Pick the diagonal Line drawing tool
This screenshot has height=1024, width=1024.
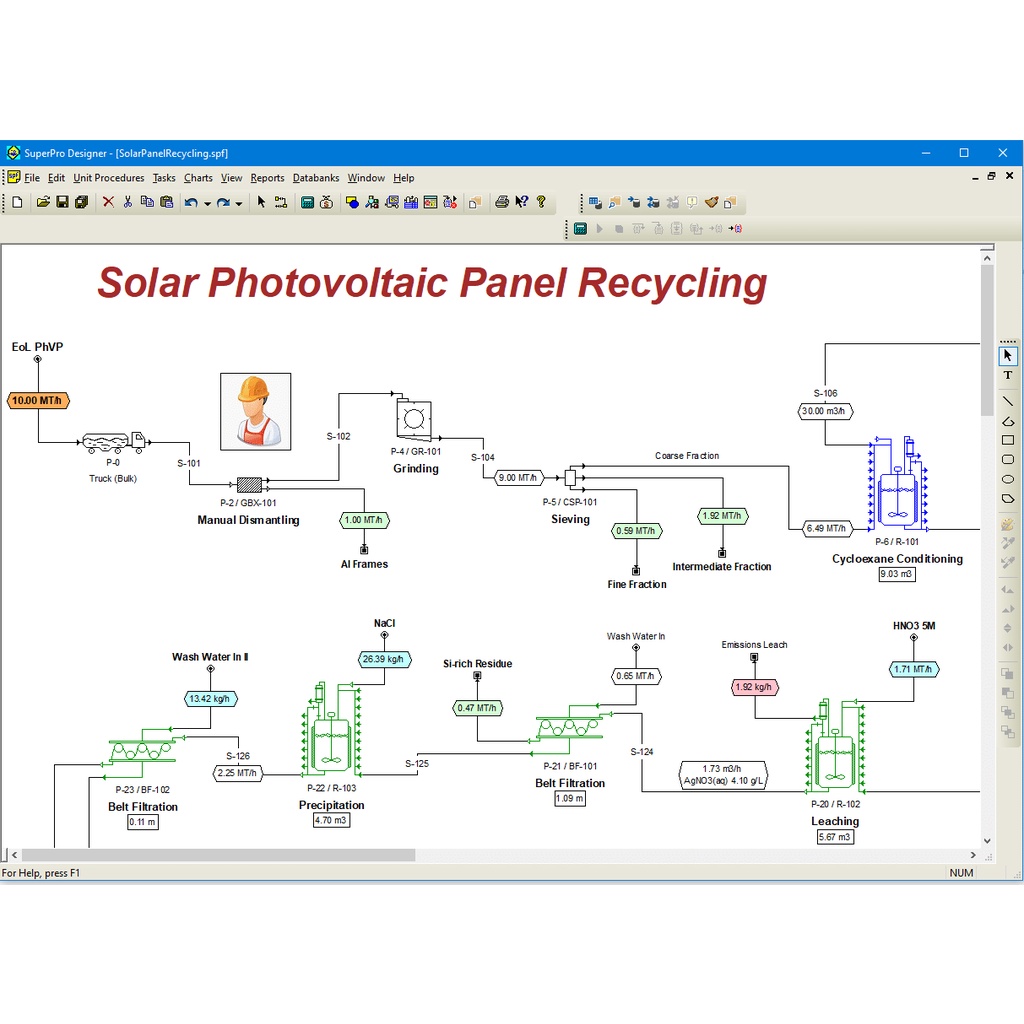point(1007,400)
